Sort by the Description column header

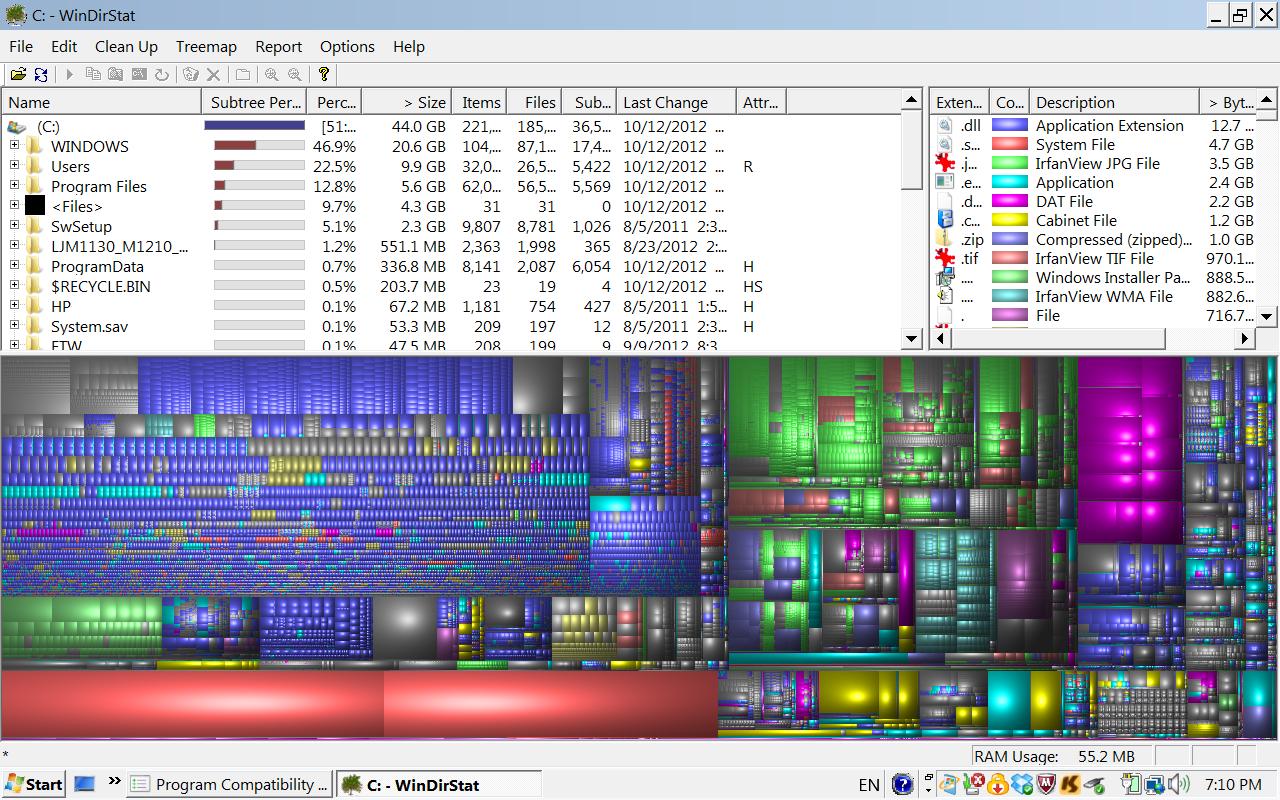(x=1113, y=102)
